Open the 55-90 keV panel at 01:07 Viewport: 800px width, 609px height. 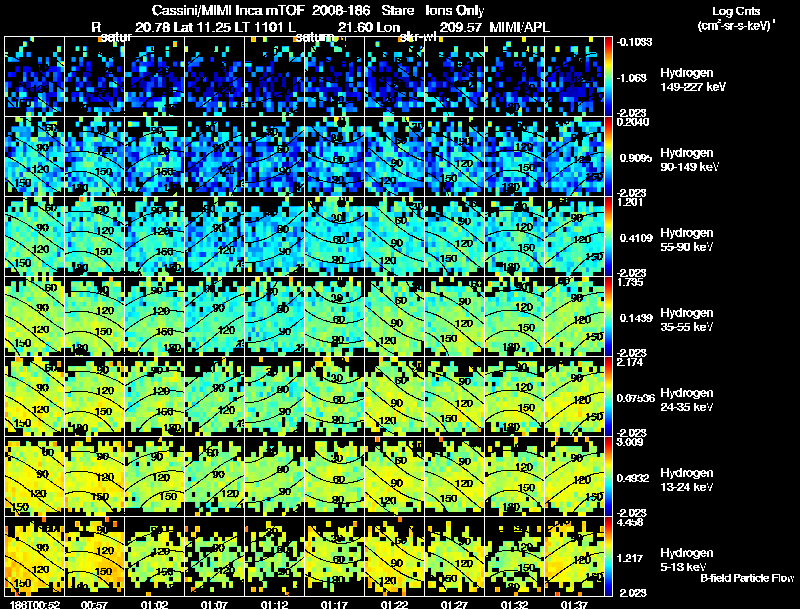click(214, 236)
